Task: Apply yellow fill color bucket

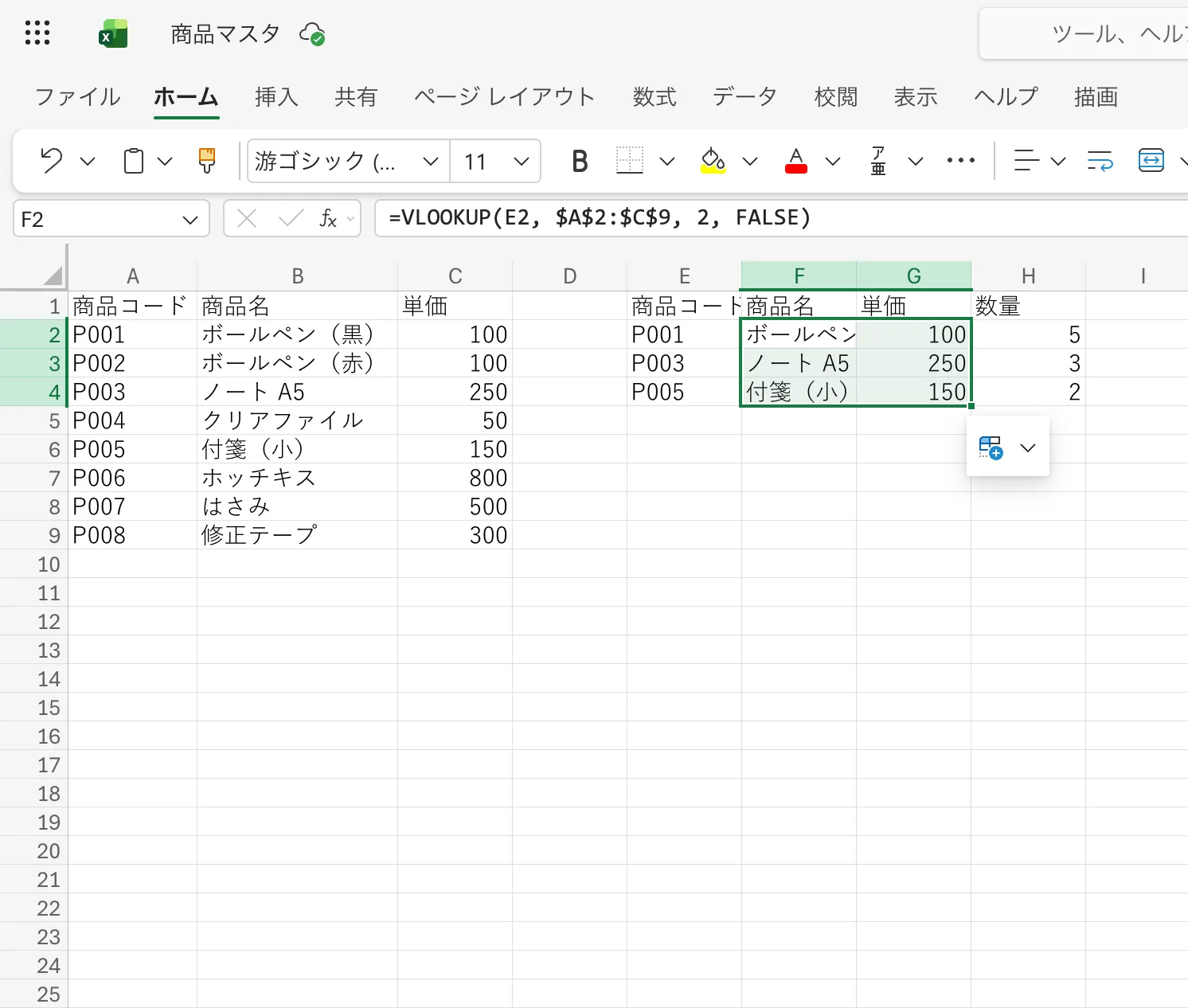Action: pos(713,161)
